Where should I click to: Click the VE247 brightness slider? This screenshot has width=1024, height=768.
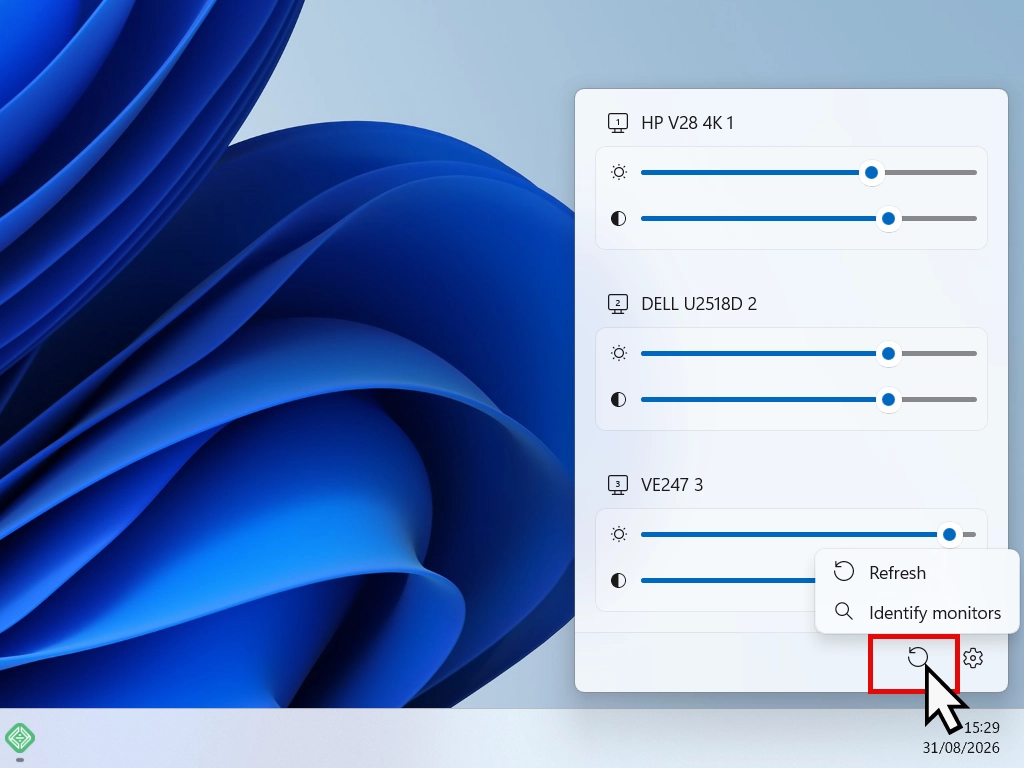808,534
